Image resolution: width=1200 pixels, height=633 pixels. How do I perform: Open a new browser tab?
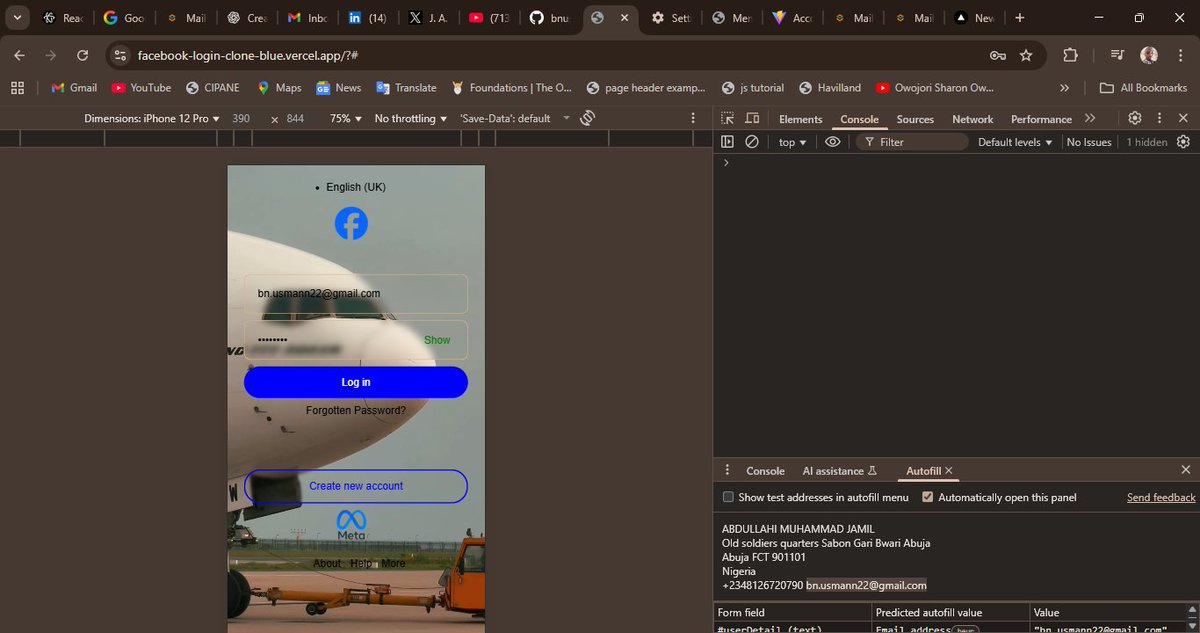(1019, 18)
